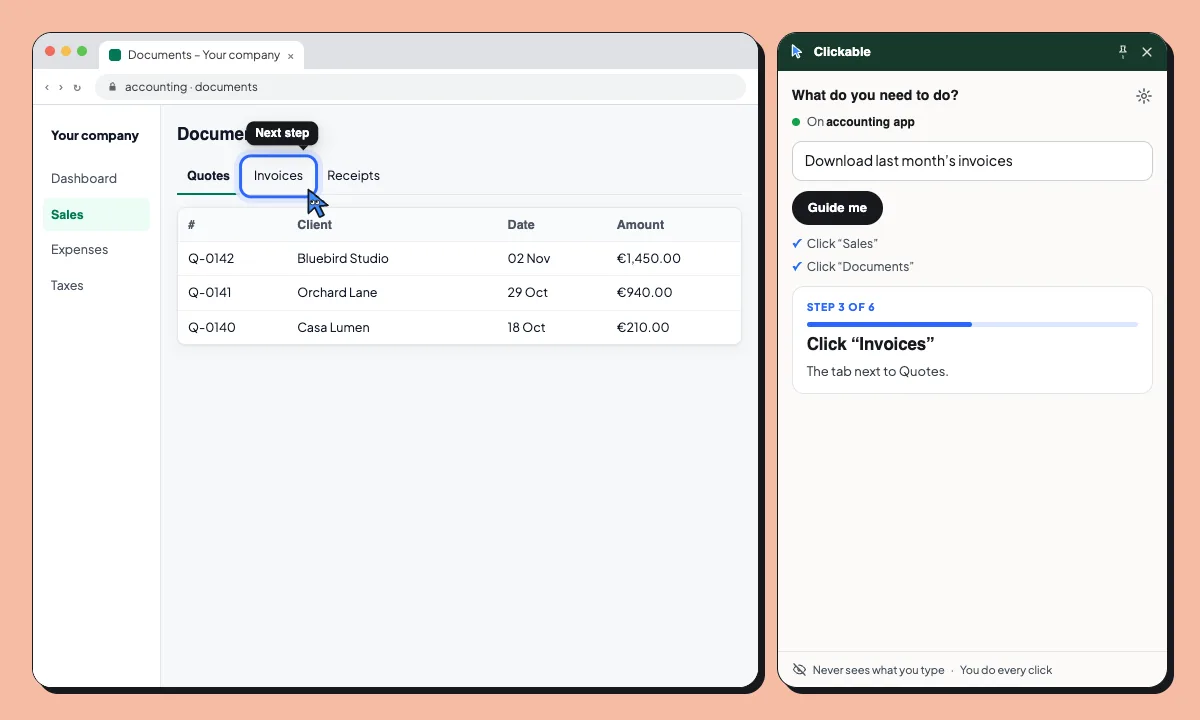Click the Amount column header

click(640, 225)
